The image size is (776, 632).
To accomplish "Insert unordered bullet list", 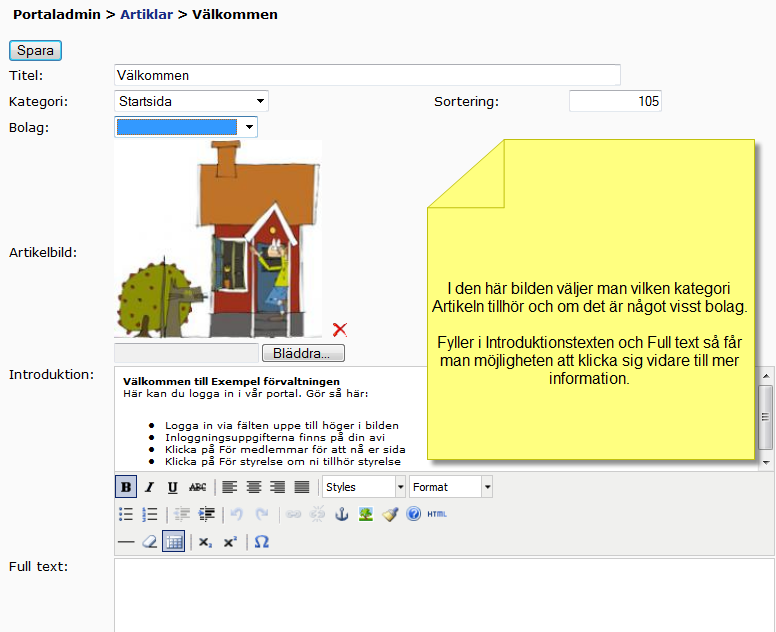I will pyautogui.click(x=126, y=514).
